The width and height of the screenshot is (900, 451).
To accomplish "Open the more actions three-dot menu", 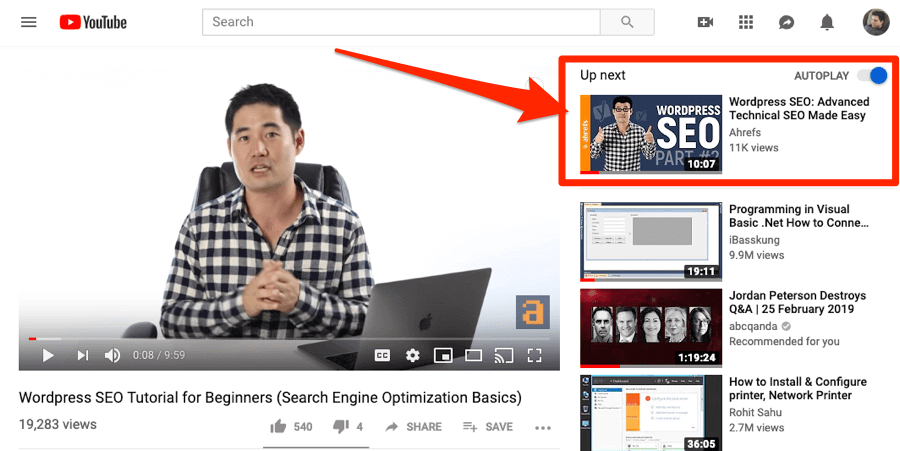I will [x=542, y=427].
